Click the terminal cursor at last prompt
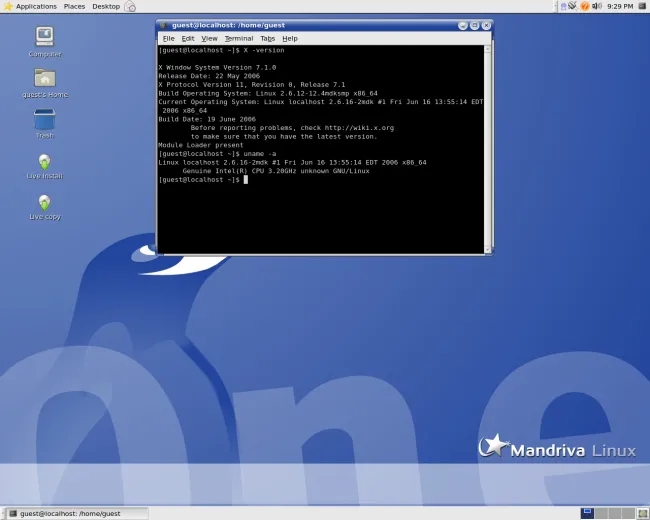Viewport: 650px width, 520px height. coord(246,180)
